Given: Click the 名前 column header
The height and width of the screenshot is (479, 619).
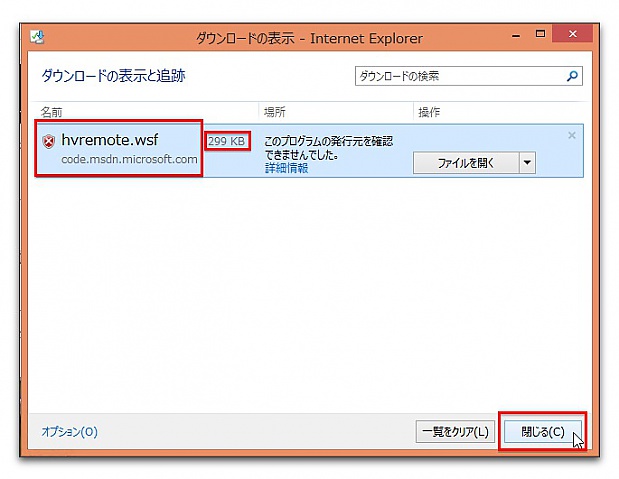Looking at the screenshot, I should point(51,112).
